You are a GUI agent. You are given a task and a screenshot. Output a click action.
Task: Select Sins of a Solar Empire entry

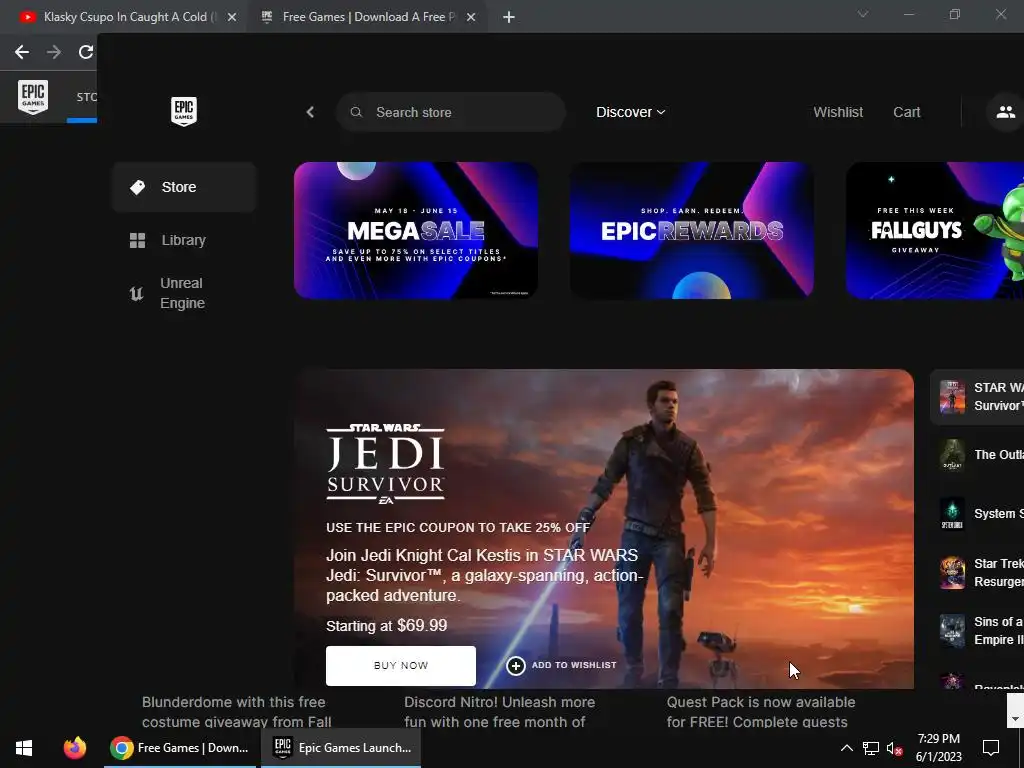pyautogui.click(x=977, y=631)
